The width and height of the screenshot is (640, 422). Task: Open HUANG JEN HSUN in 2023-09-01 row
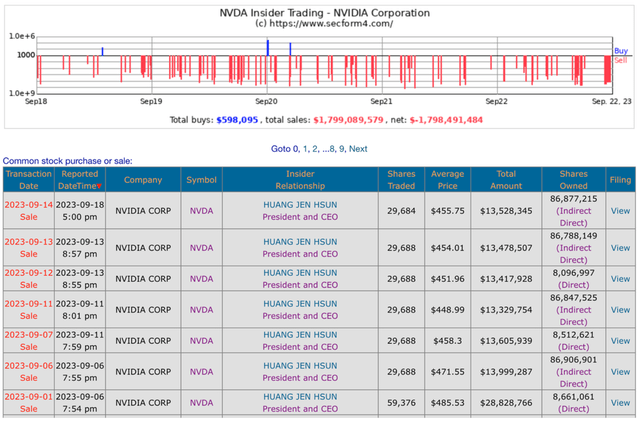point(300,397)
